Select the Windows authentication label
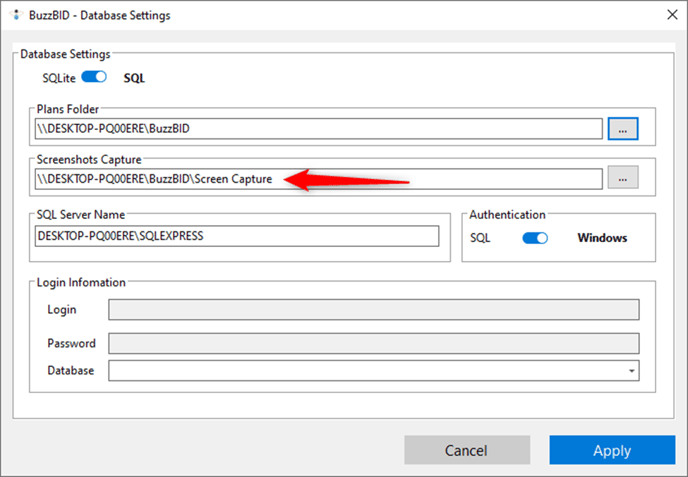Screen dimensions: 688x477 click(x=602, y=238)
